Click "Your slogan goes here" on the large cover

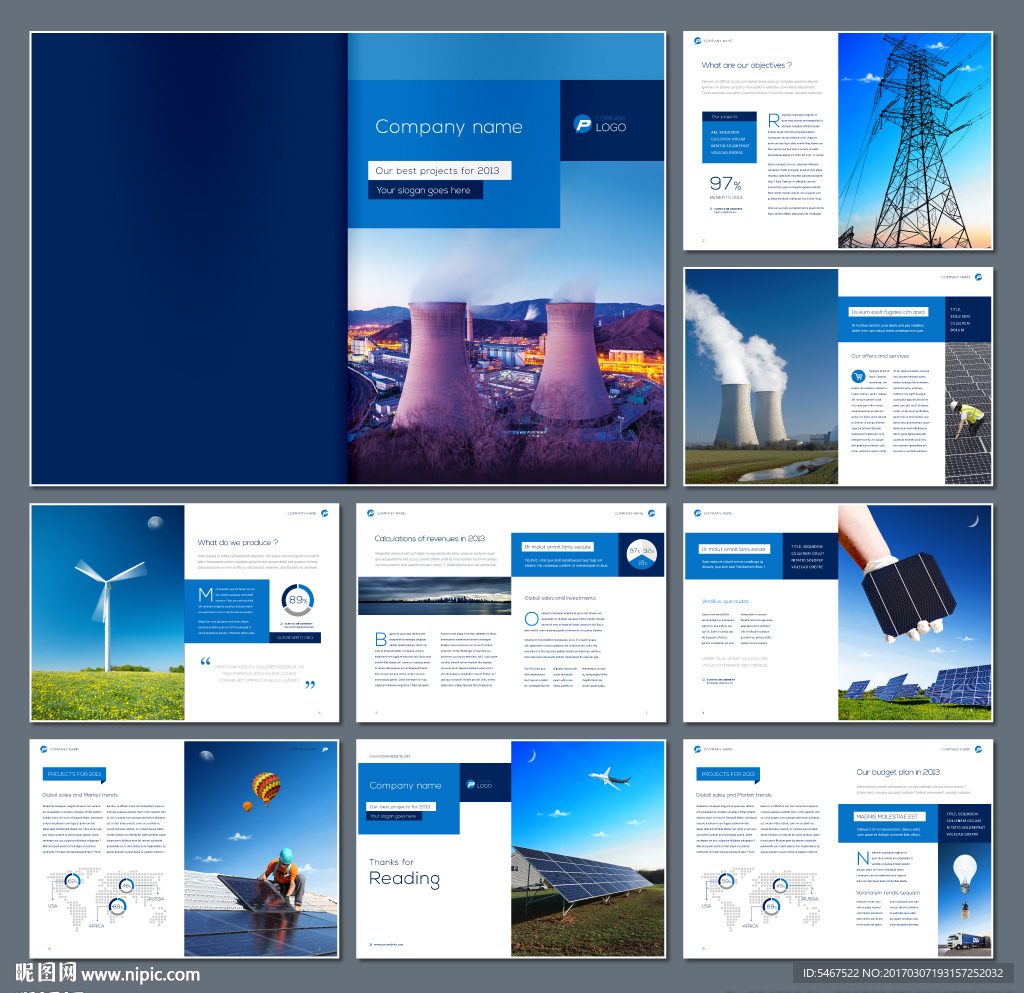click(x=424, y=190)
